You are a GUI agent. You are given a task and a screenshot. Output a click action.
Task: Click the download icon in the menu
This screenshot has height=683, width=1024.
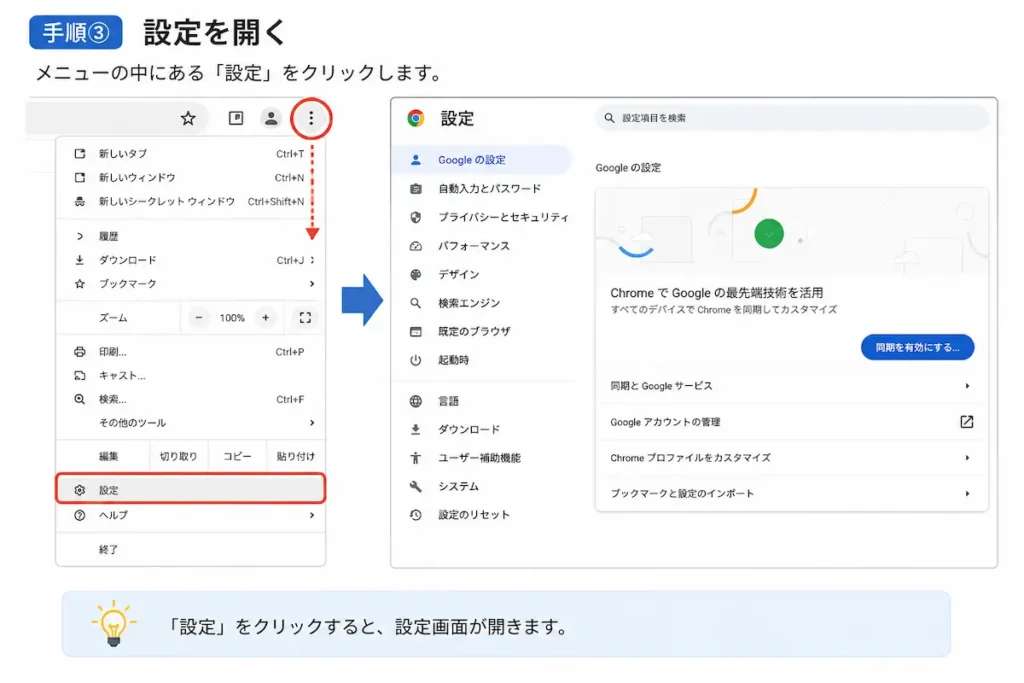point(80,260)
